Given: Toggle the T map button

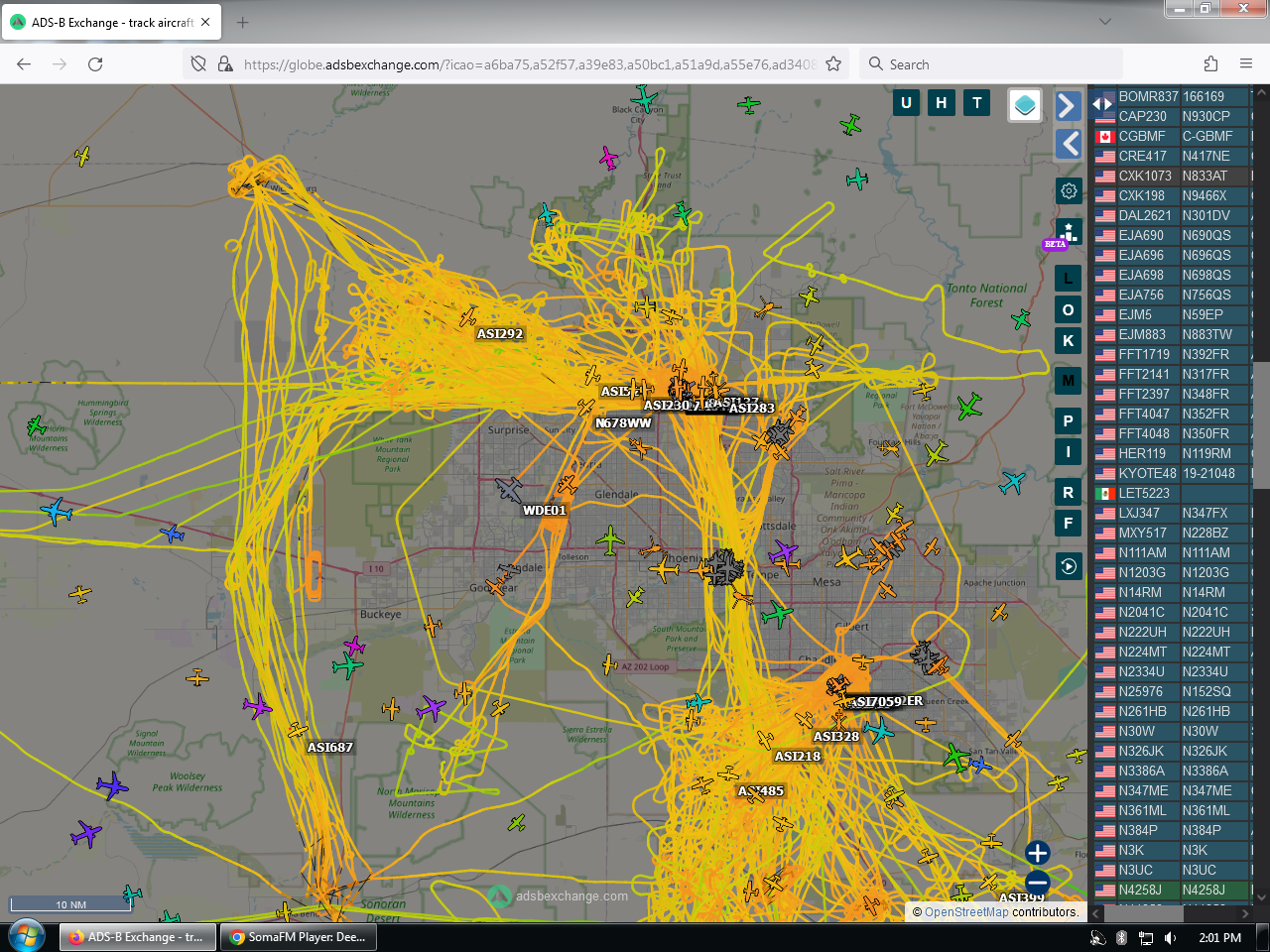Looking at the screenshot, I should click(x=977, y=102).
